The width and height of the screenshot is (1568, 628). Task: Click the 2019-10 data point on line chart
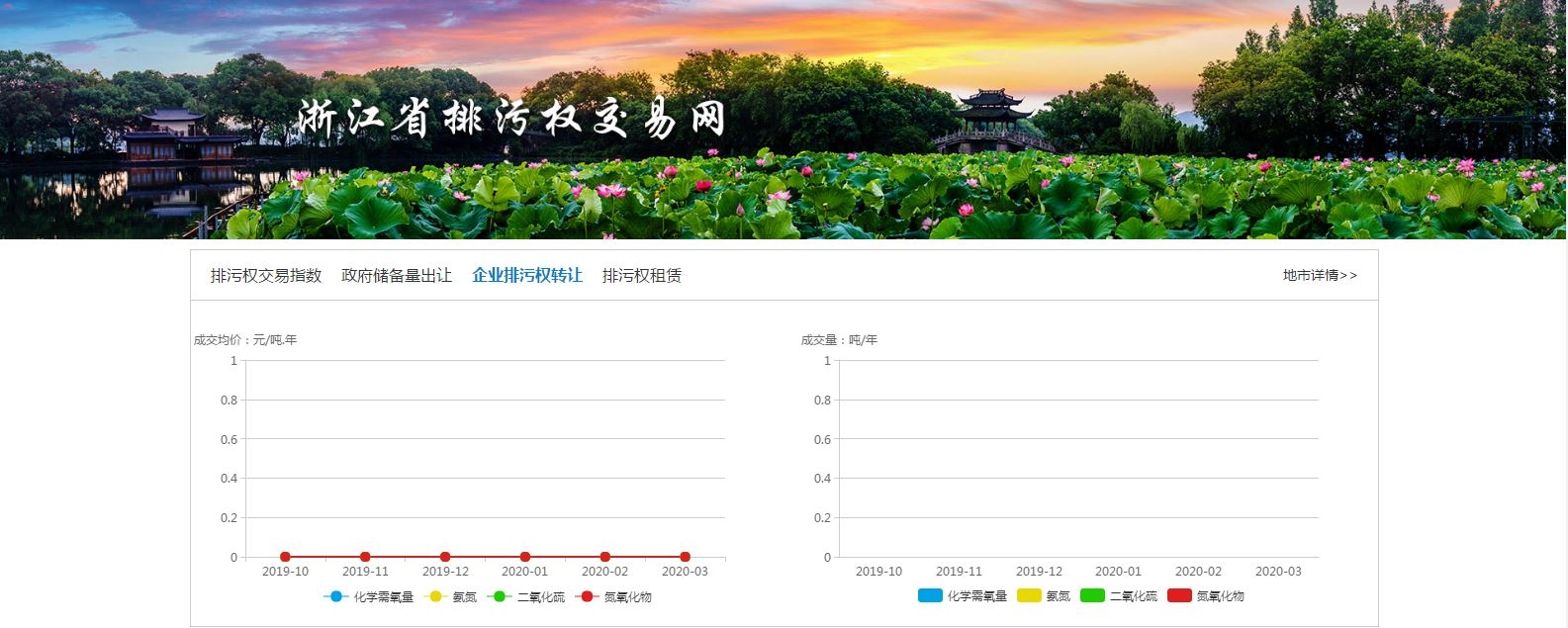[x=286, y=558]
